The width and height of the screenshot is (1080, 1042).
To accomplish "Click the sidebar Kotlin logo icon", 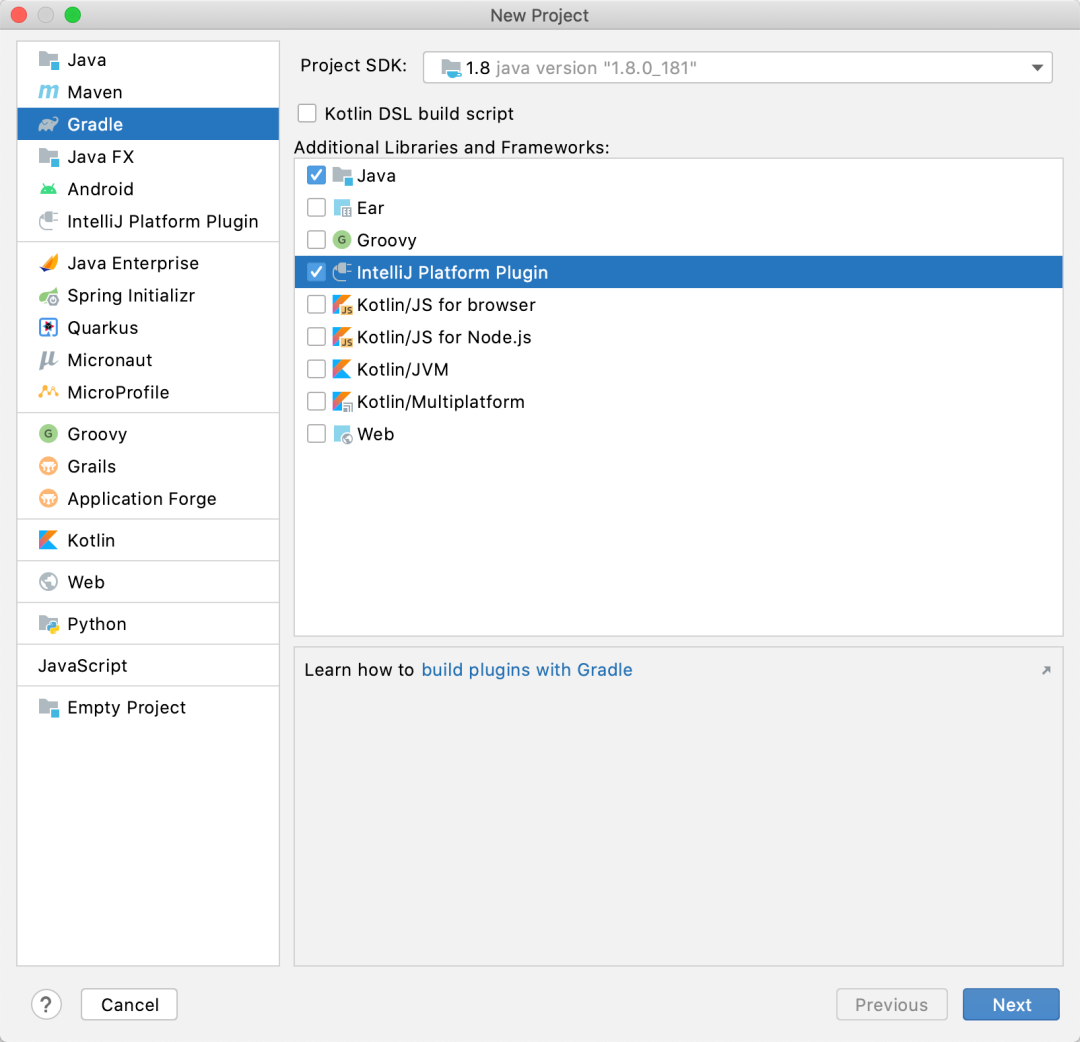I will 48,540.
